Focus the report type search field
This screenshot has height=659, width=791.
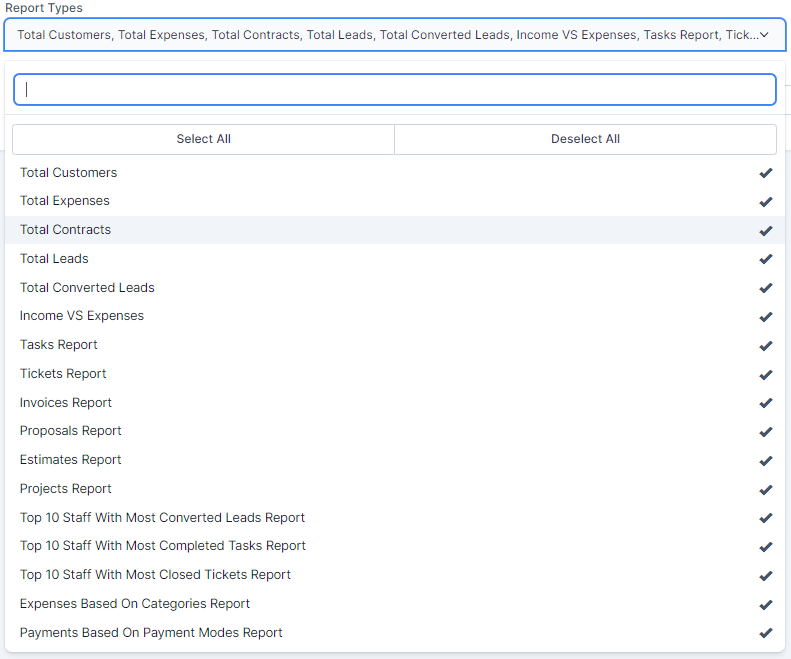(395, 89)
